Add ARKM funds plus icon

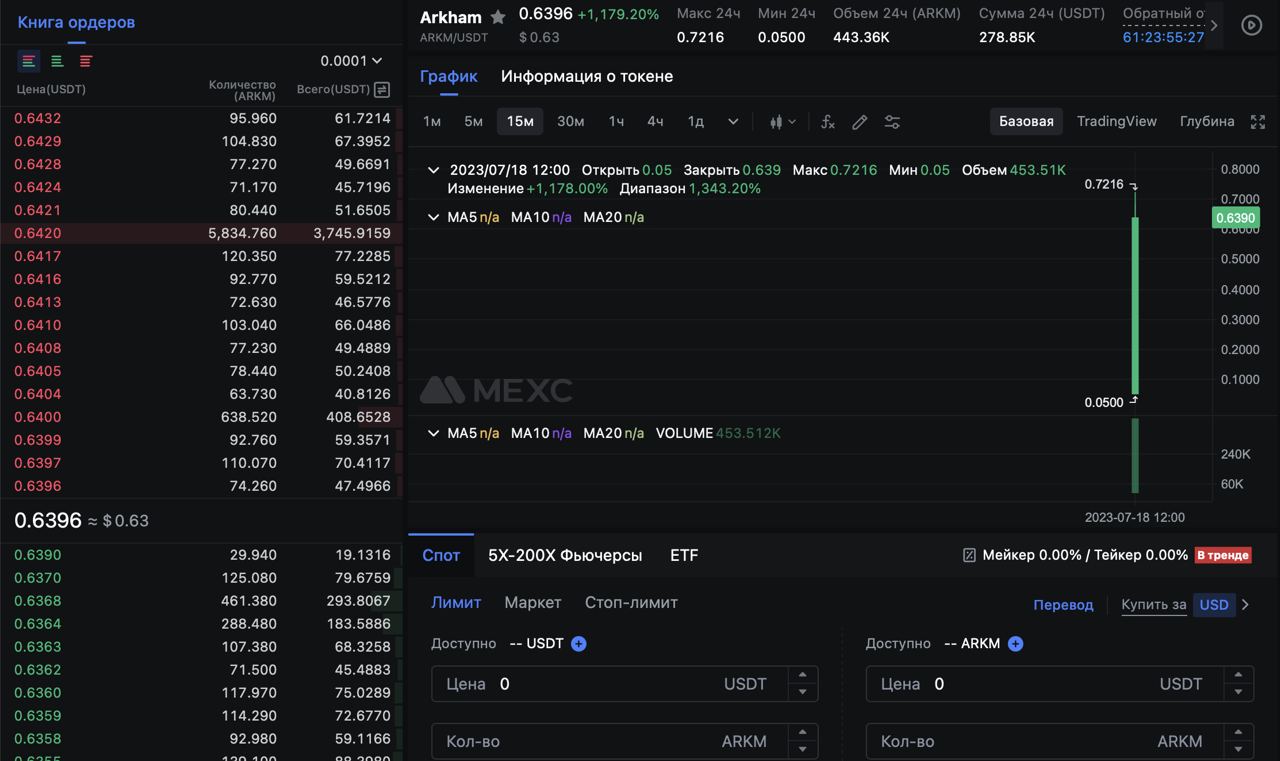click(1015, 644)
